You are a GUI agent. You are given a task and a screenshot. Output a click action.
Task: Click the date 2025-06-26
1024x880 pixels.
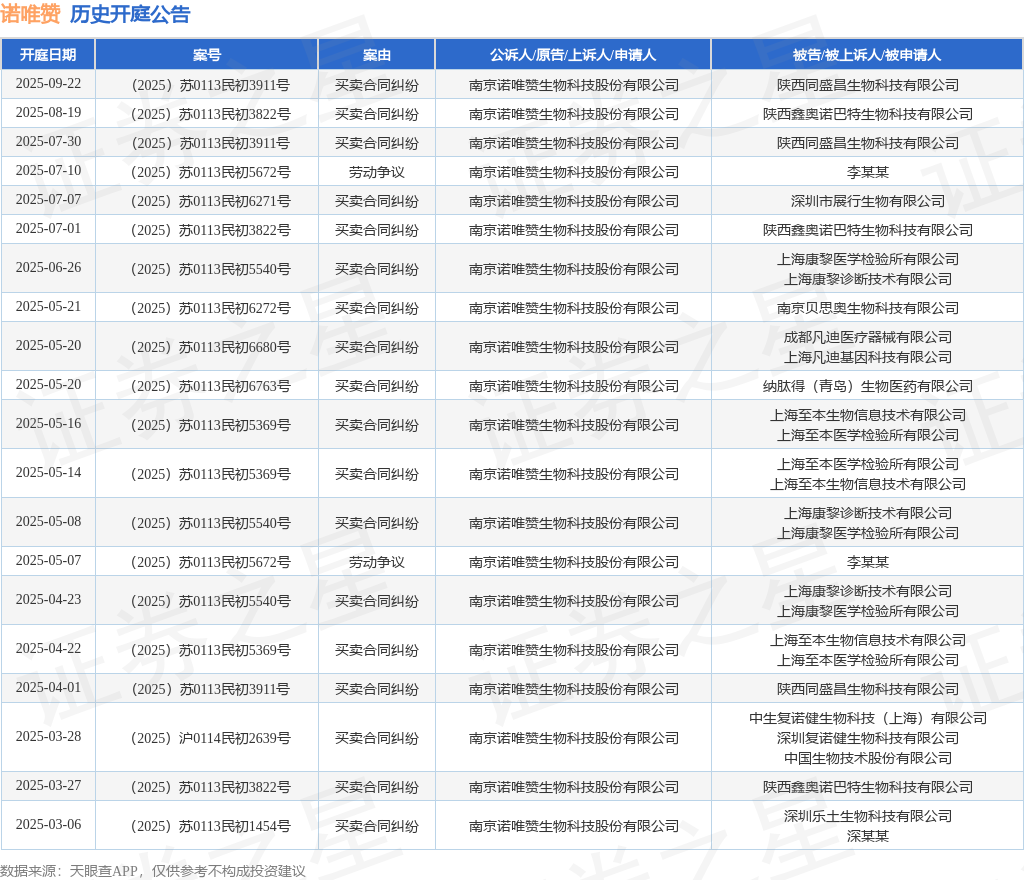click(x=48, y=268)
